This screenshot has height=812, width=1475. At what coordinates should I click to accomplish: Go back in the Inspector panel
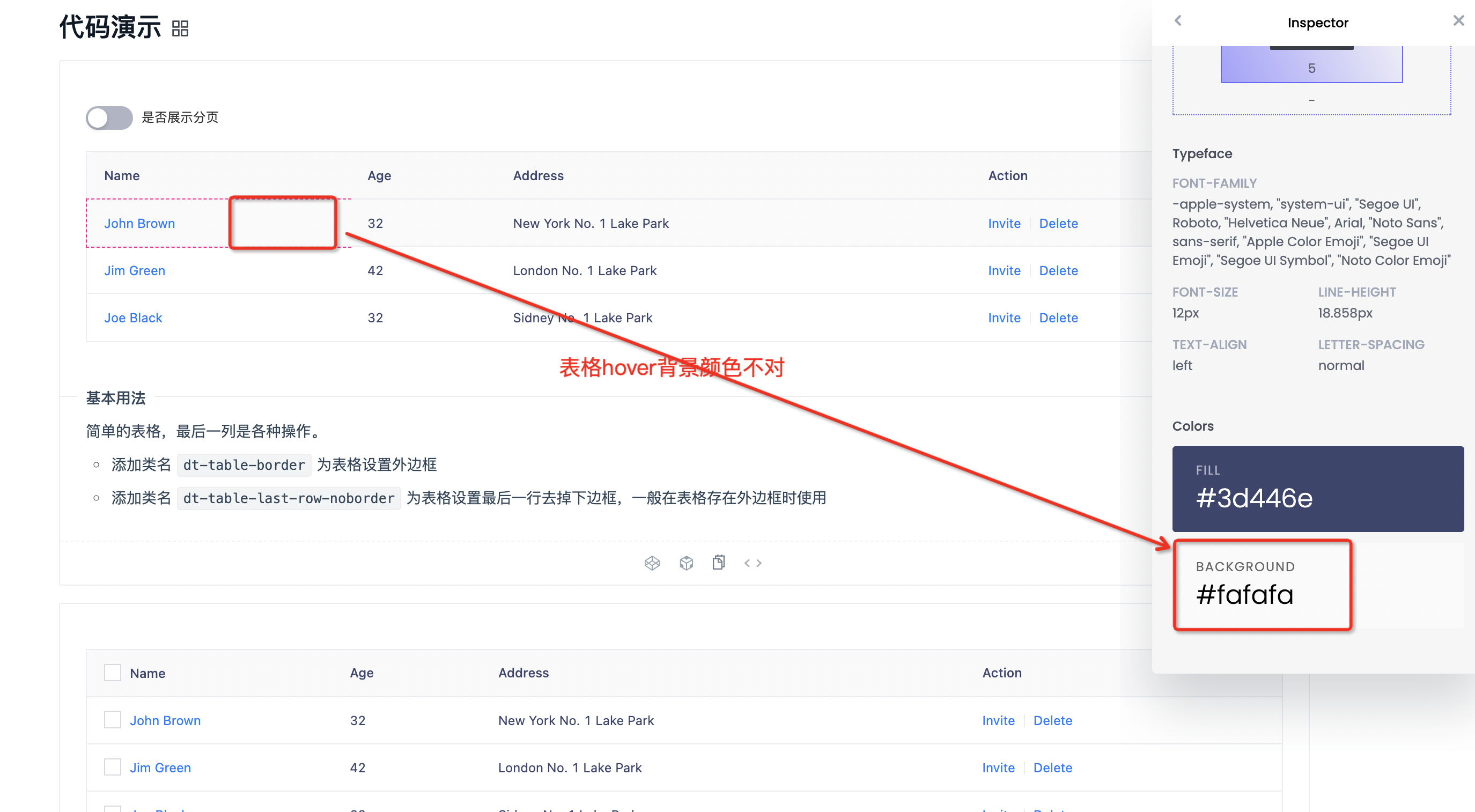point(1178,20)
